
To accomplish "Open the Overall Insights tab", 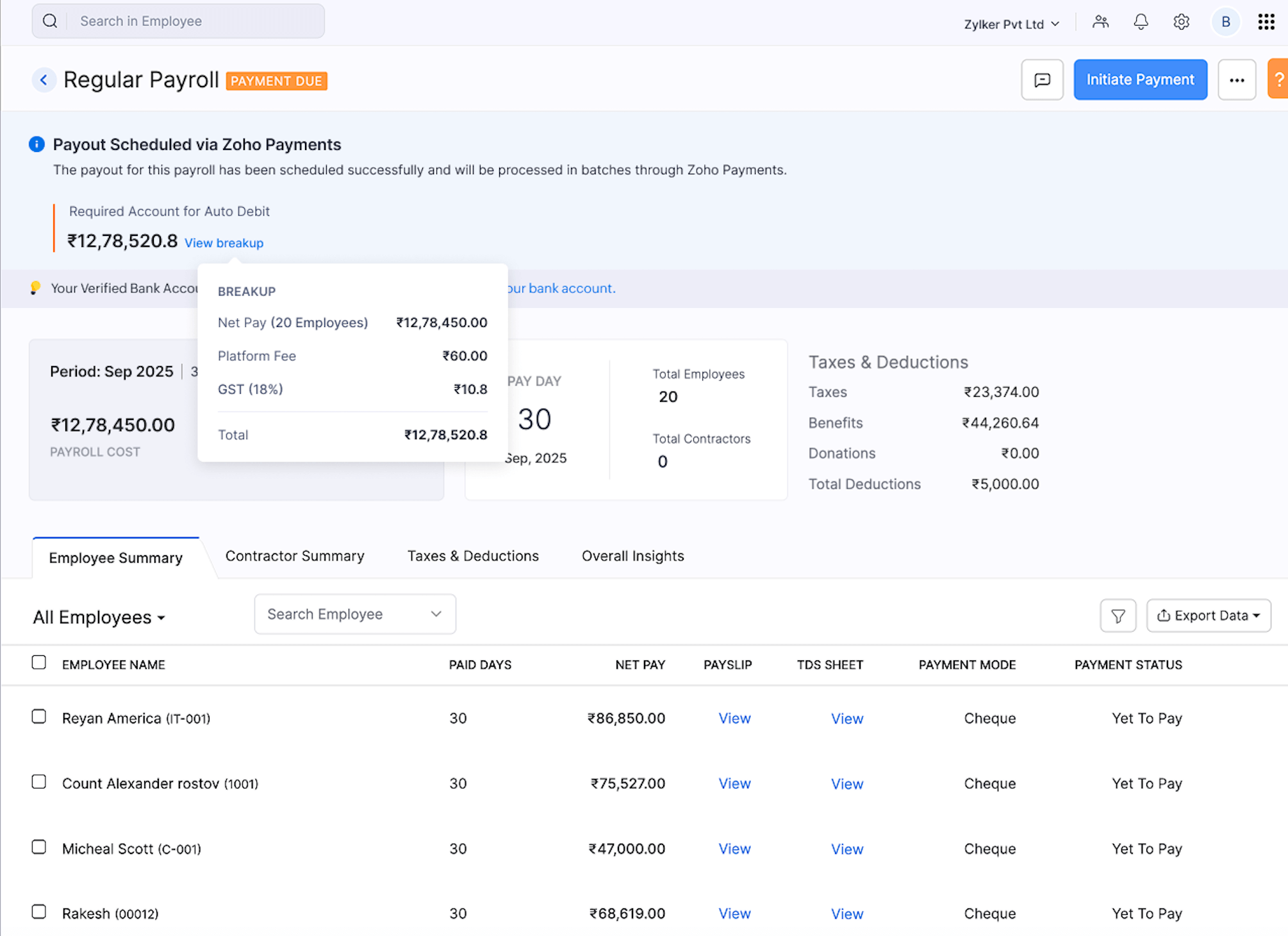I will point(632,556).
